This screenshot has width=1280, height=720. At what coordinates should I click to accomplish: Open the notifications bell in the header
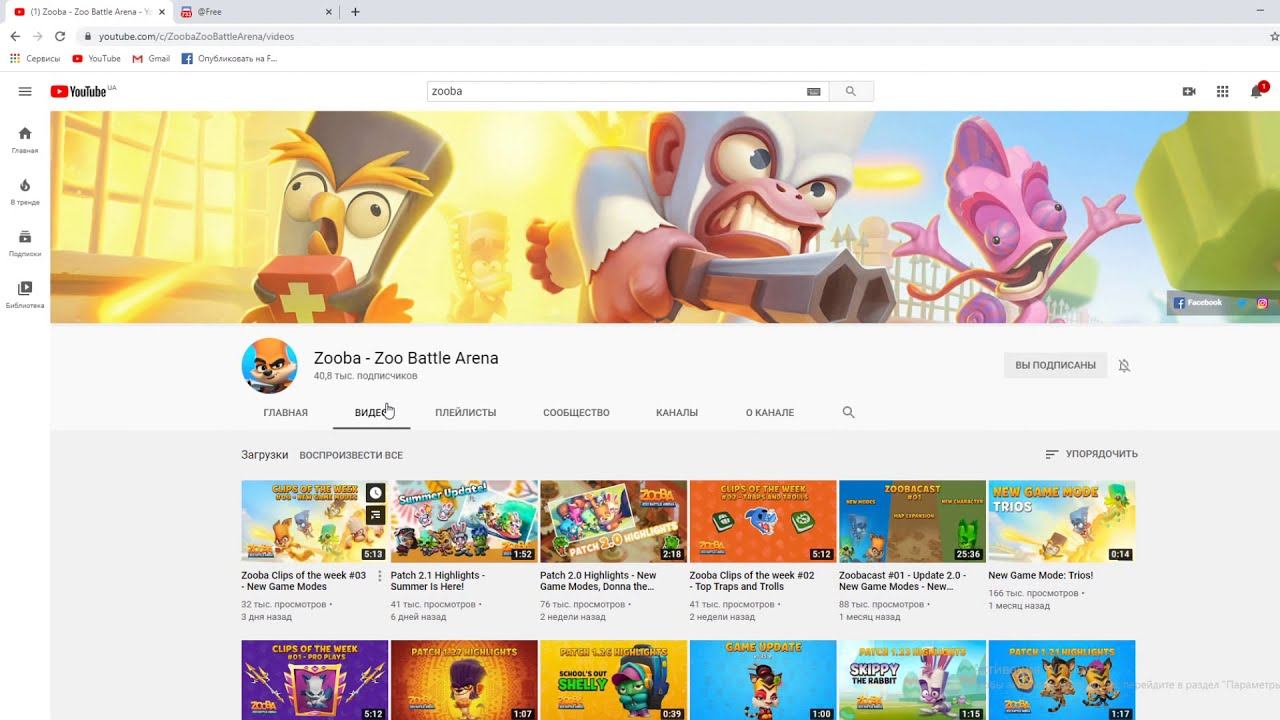click(x=1257, y=91)
